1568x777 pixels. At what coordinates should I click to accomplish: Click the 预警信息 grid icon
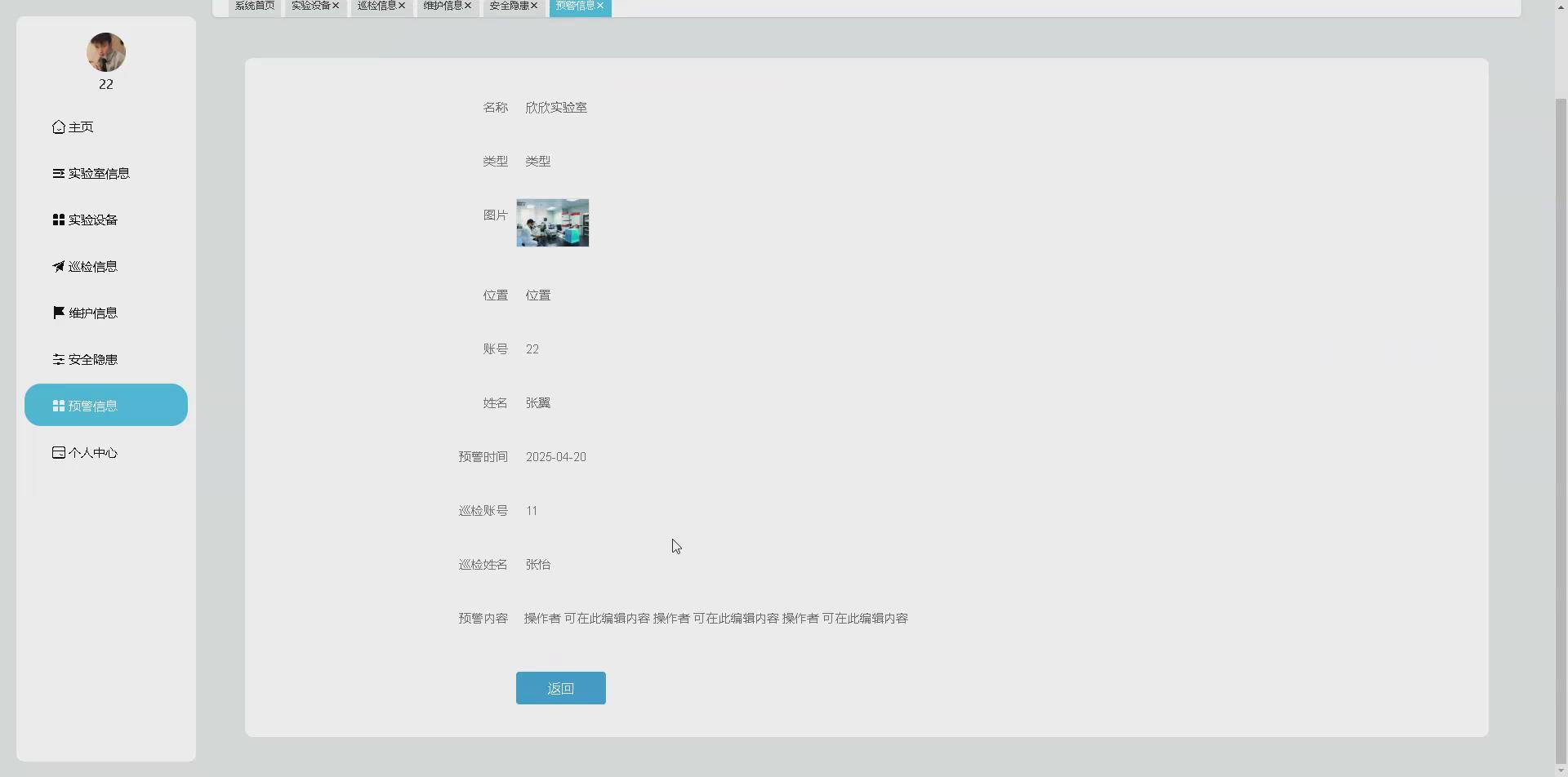coord(59,406)
